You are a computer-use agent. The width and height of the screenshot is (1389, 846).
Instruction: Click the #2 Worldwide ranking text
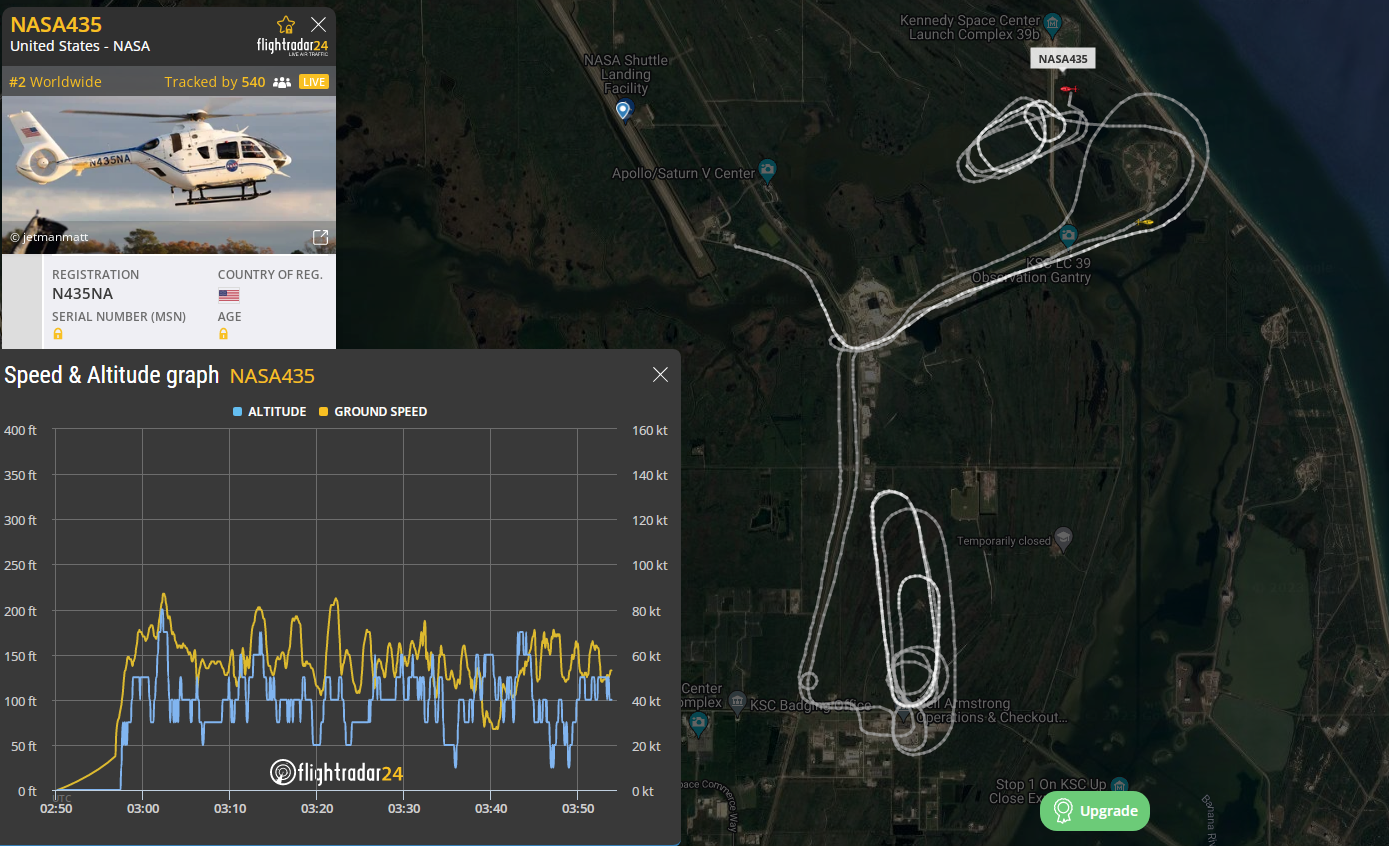pos(56,82)
